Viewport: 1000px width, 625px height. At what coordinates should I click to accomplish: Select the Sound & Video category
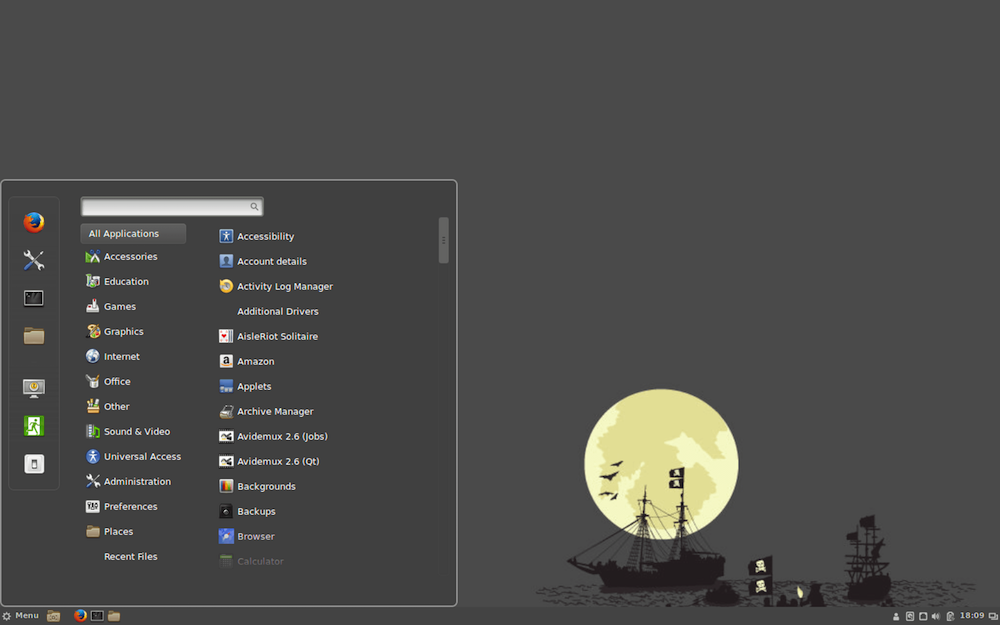point(128,432)
